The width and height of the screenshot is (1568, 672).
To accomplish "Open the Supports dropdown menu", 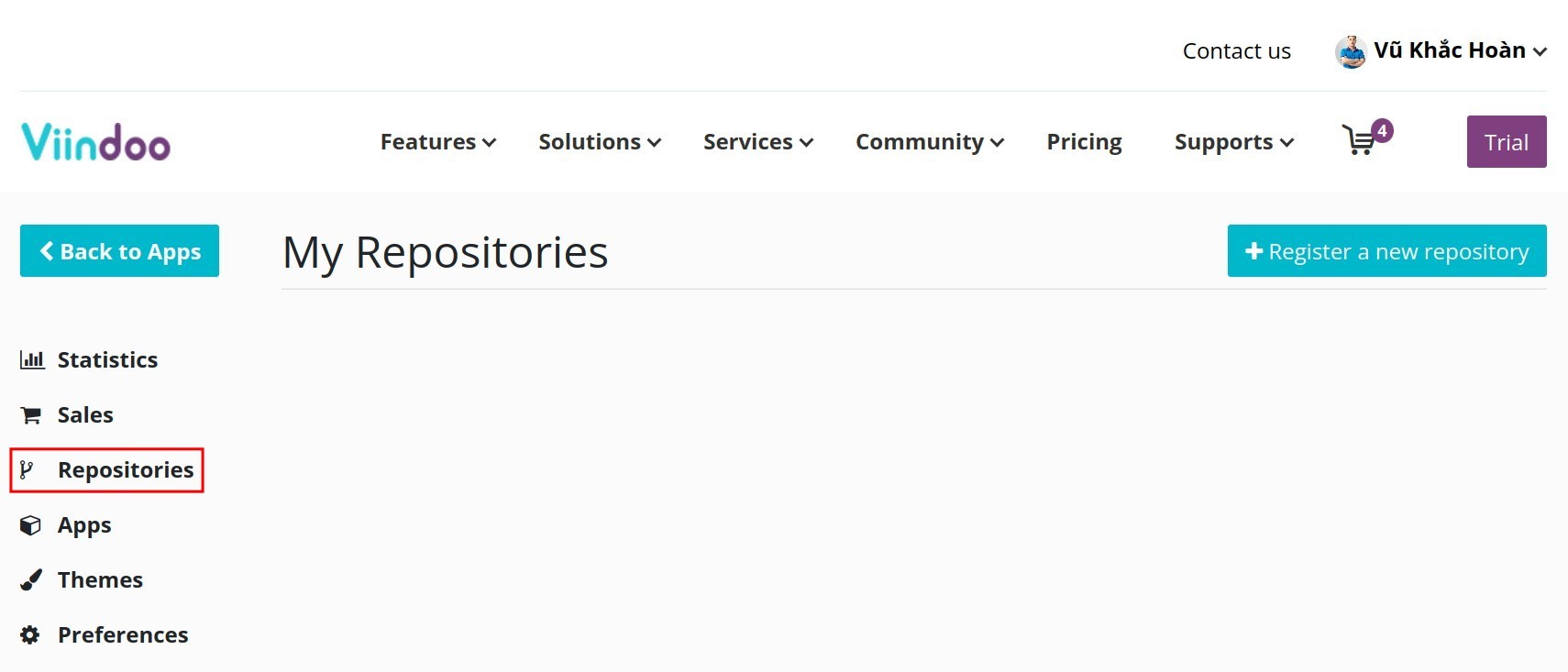I will 1233,142.
